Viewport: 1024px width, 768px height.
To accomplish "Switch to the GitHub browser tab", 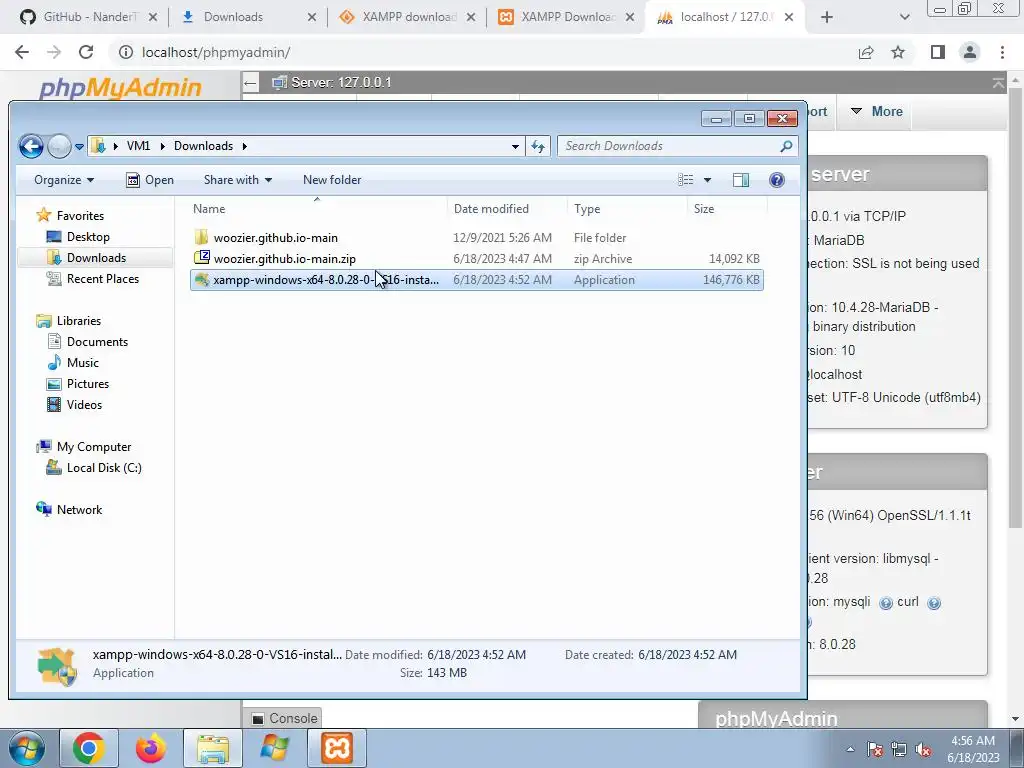I will 88,17.
